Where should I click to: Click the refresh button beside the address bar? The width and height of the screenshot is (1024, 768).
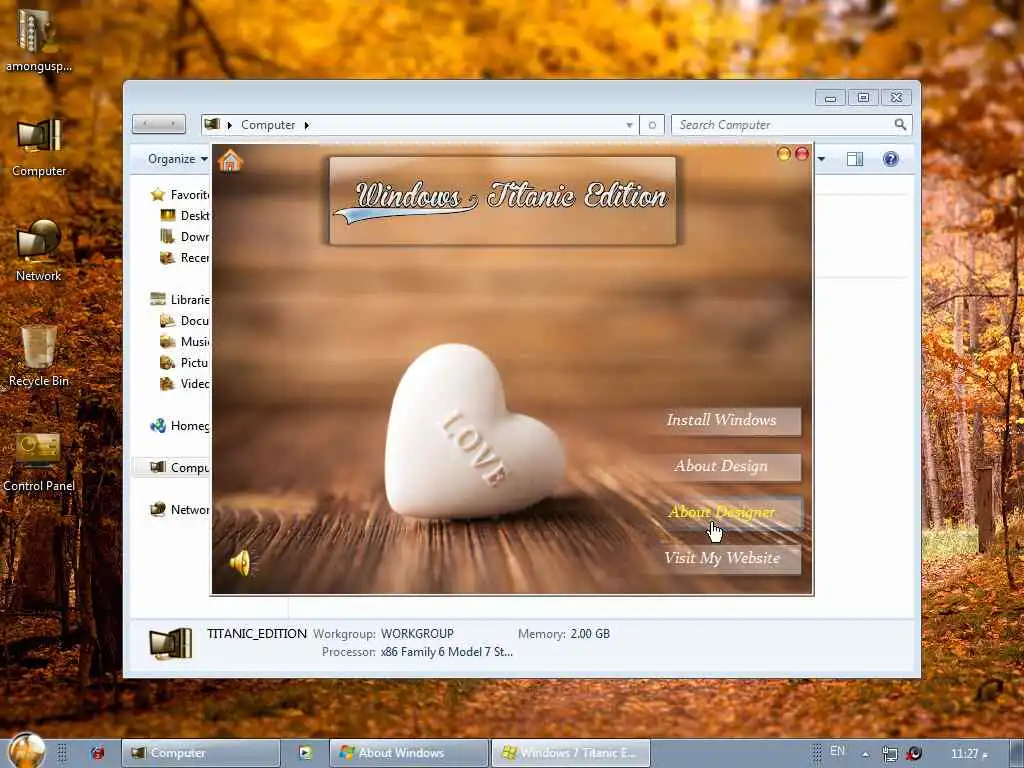pyautogui.click(x=652, y=125)
